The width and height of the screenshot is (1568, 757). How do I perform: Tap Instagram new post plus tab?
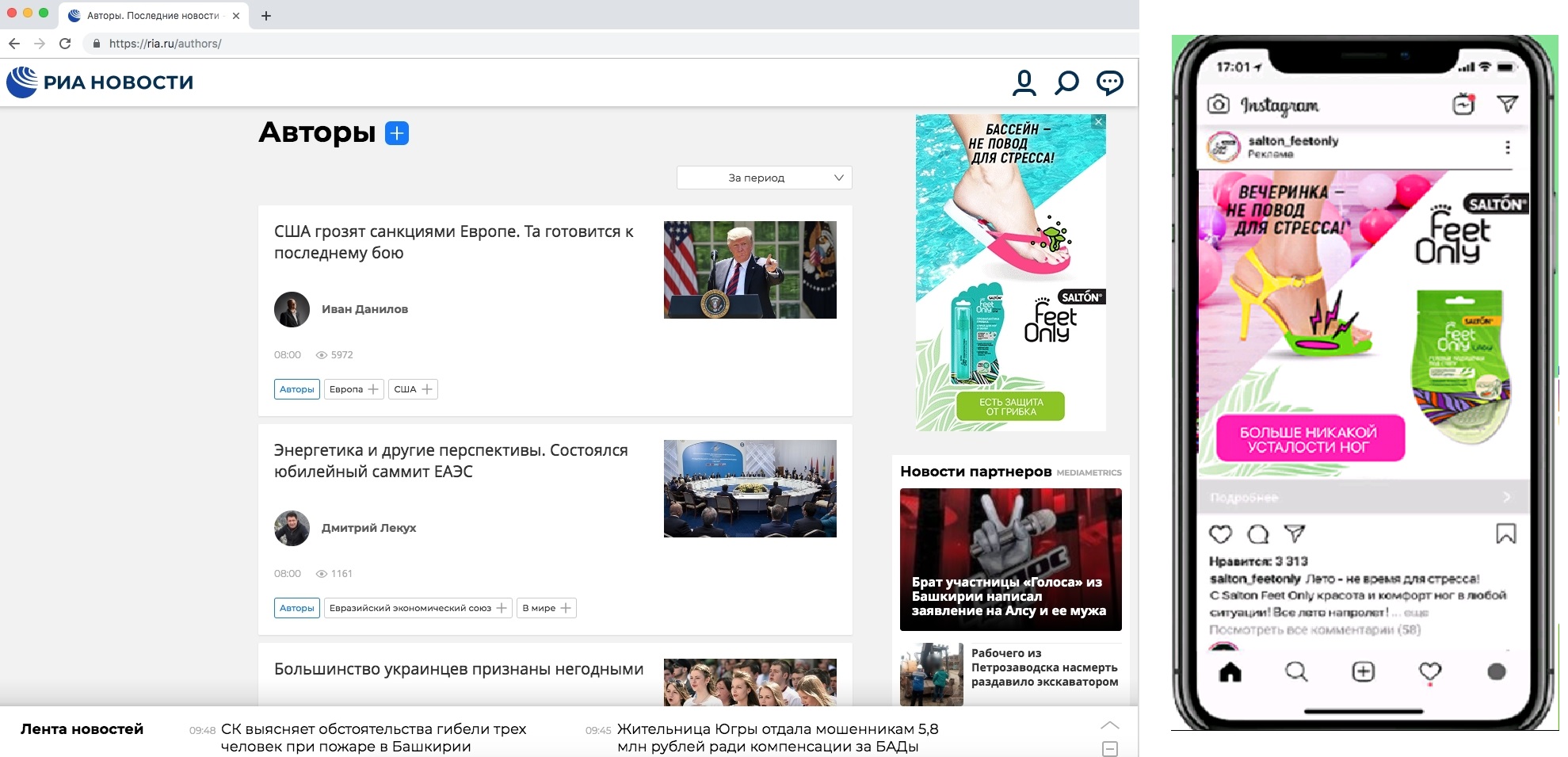coord(1363,672)
